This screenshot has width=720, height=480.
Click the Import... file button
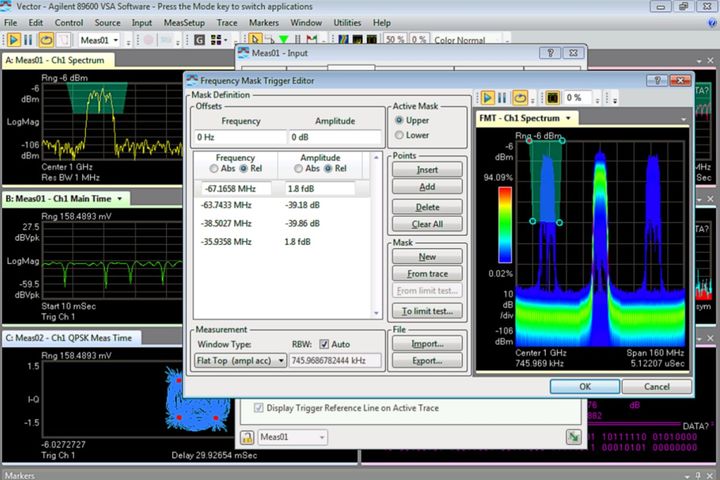click(x=427, y=343)
